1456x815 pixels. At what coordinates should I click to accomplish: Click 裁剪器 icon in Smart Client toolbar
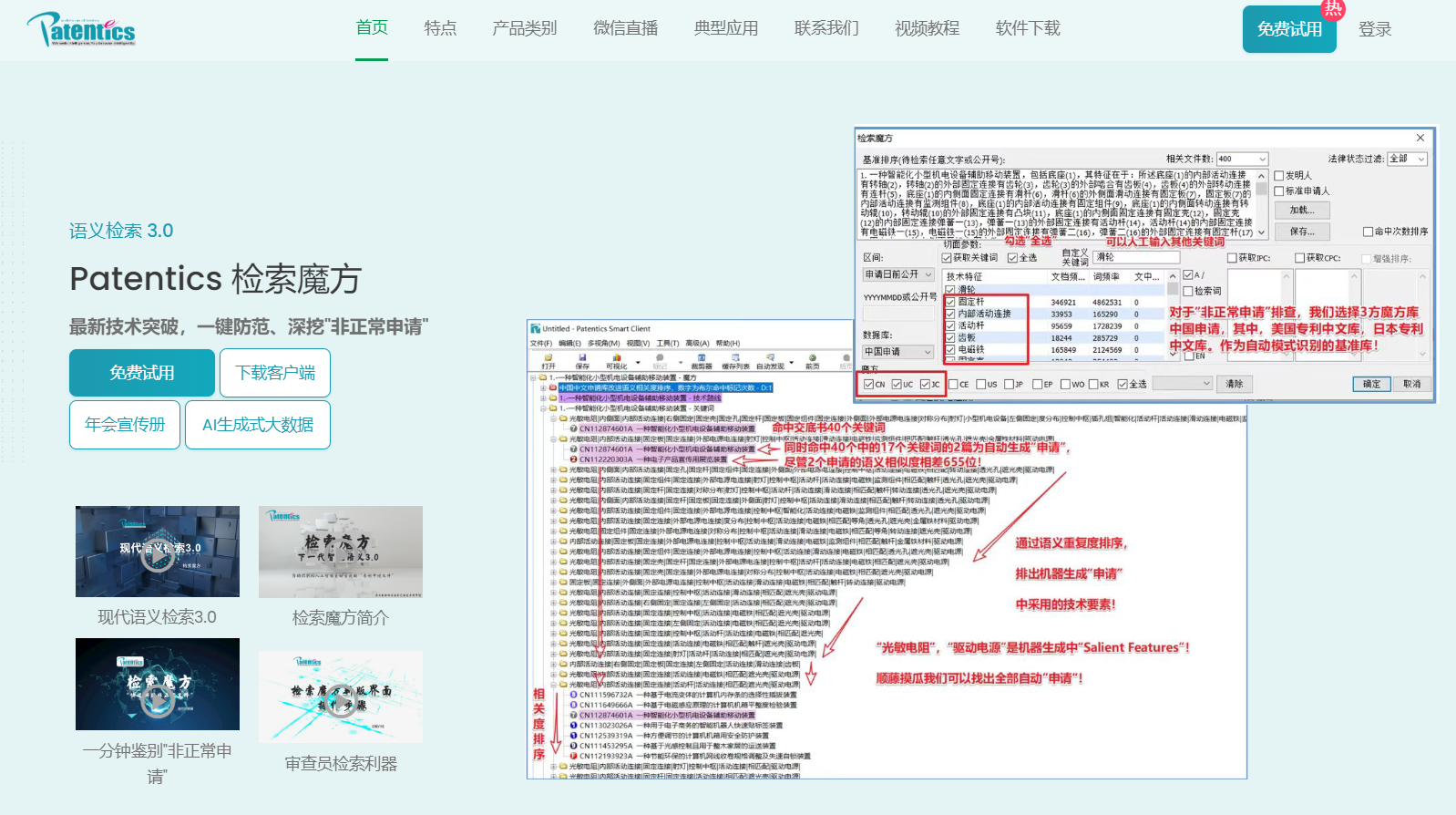pos(702,358)
